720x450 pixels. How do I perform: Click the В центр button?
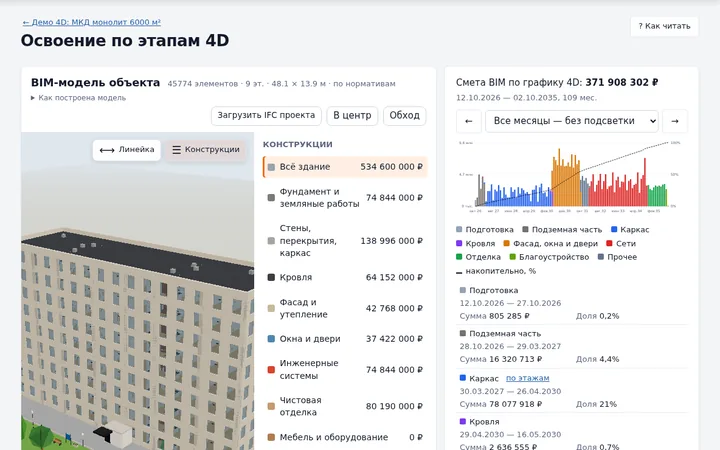click(x=352, y=115)
